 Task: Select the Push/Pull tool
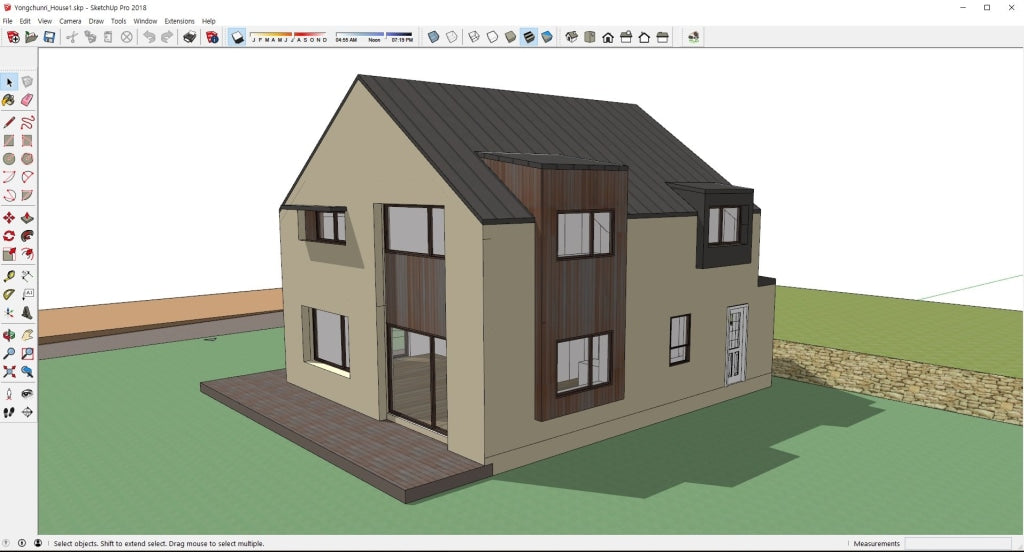27,218
